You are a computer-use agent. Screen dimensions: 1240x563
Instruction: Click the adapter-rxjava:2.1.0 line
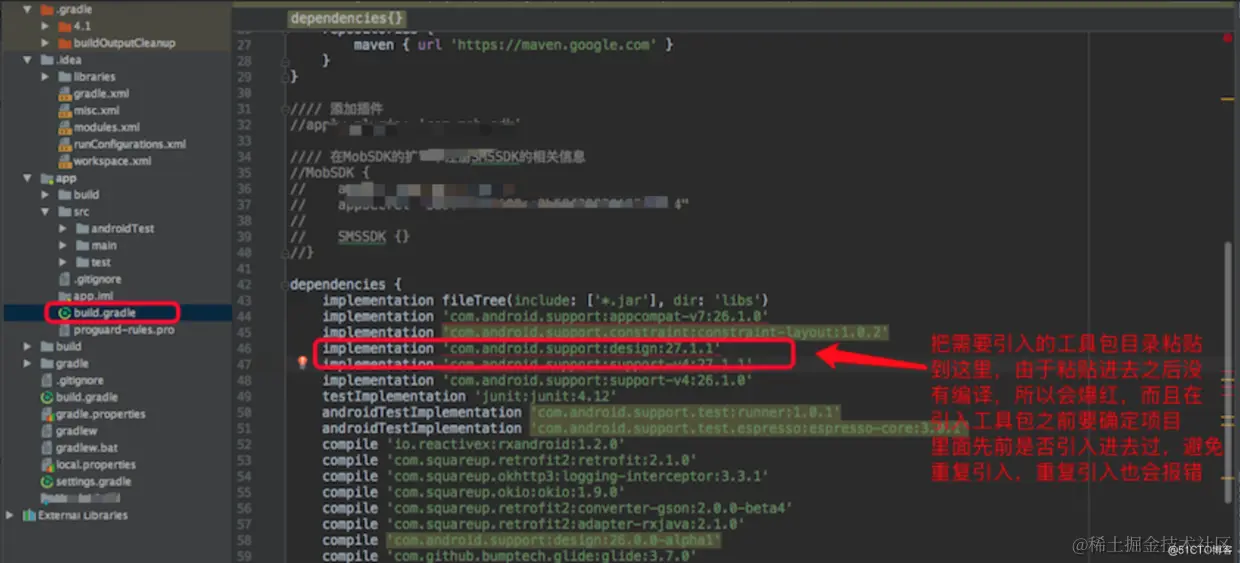coord(533,524)
